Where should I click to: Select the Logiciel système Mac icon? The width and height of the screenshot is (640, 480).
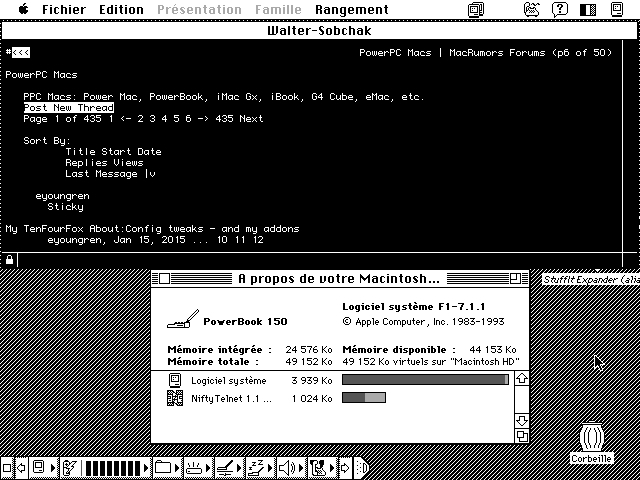[x=175, y=380]
